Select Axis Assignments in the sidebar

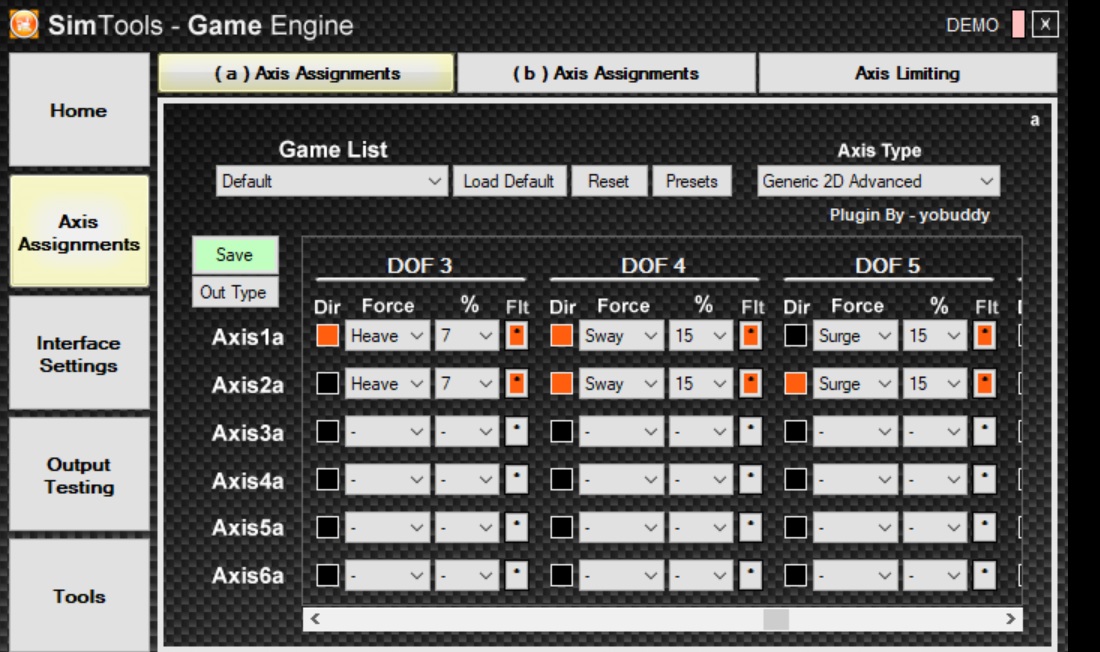[79, 232]
